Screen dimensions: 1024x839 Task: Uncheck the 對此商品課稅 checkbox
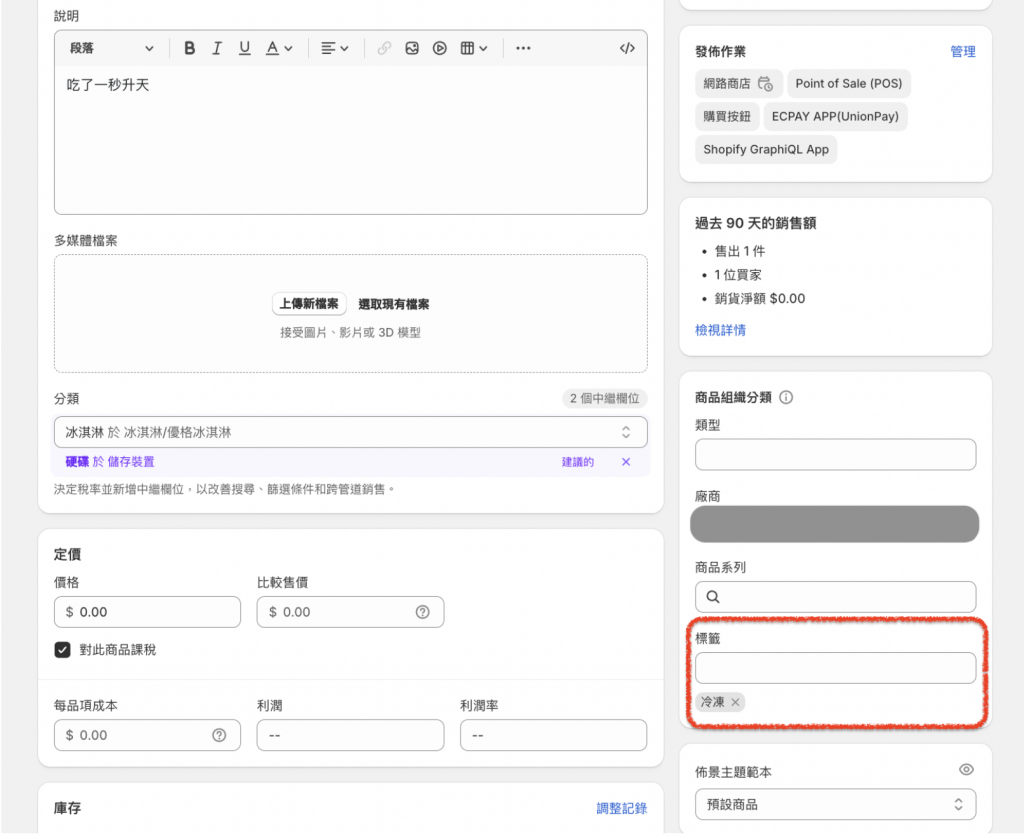pyautogui.click(x=62, y=650)
